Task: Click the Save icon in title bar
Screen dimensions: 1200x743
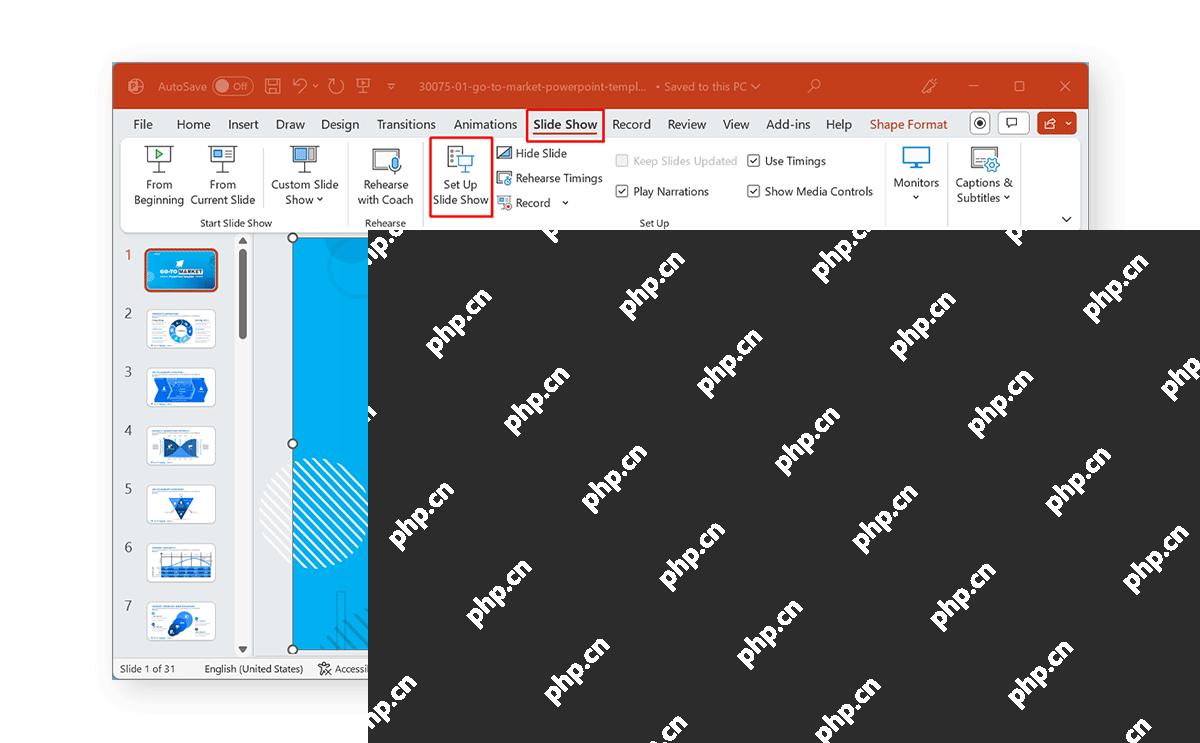Action: point(272,87)
